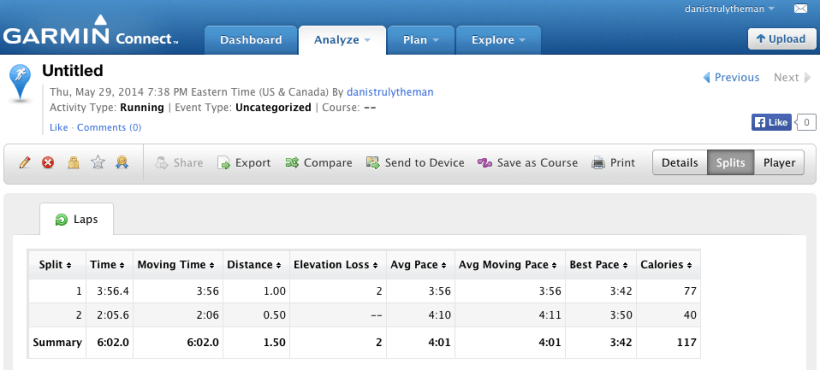Image resolution: width=820 pixels, height=370 pixels.
Task: Click split 1 calories value 77
Action: (x=690, y=291)
